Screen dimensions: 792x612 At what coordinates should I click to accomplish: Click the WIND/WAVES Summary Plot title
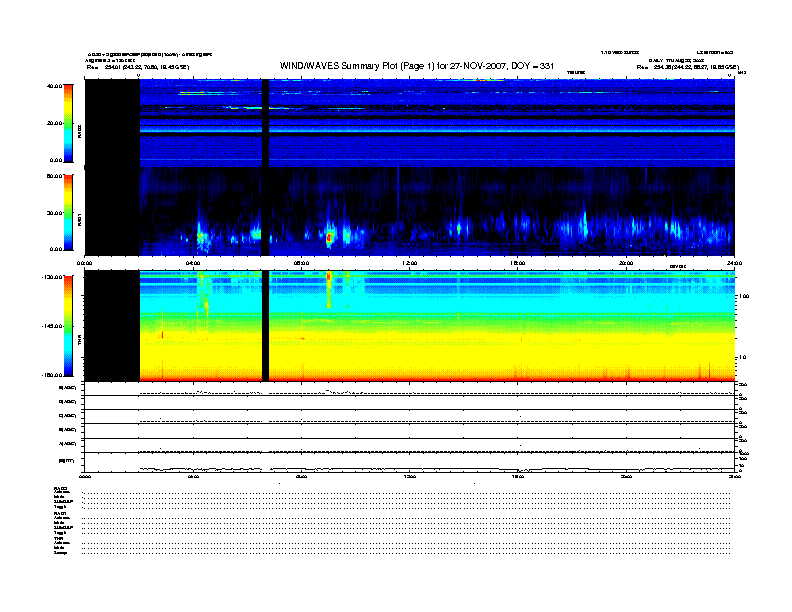click(417, 66)
